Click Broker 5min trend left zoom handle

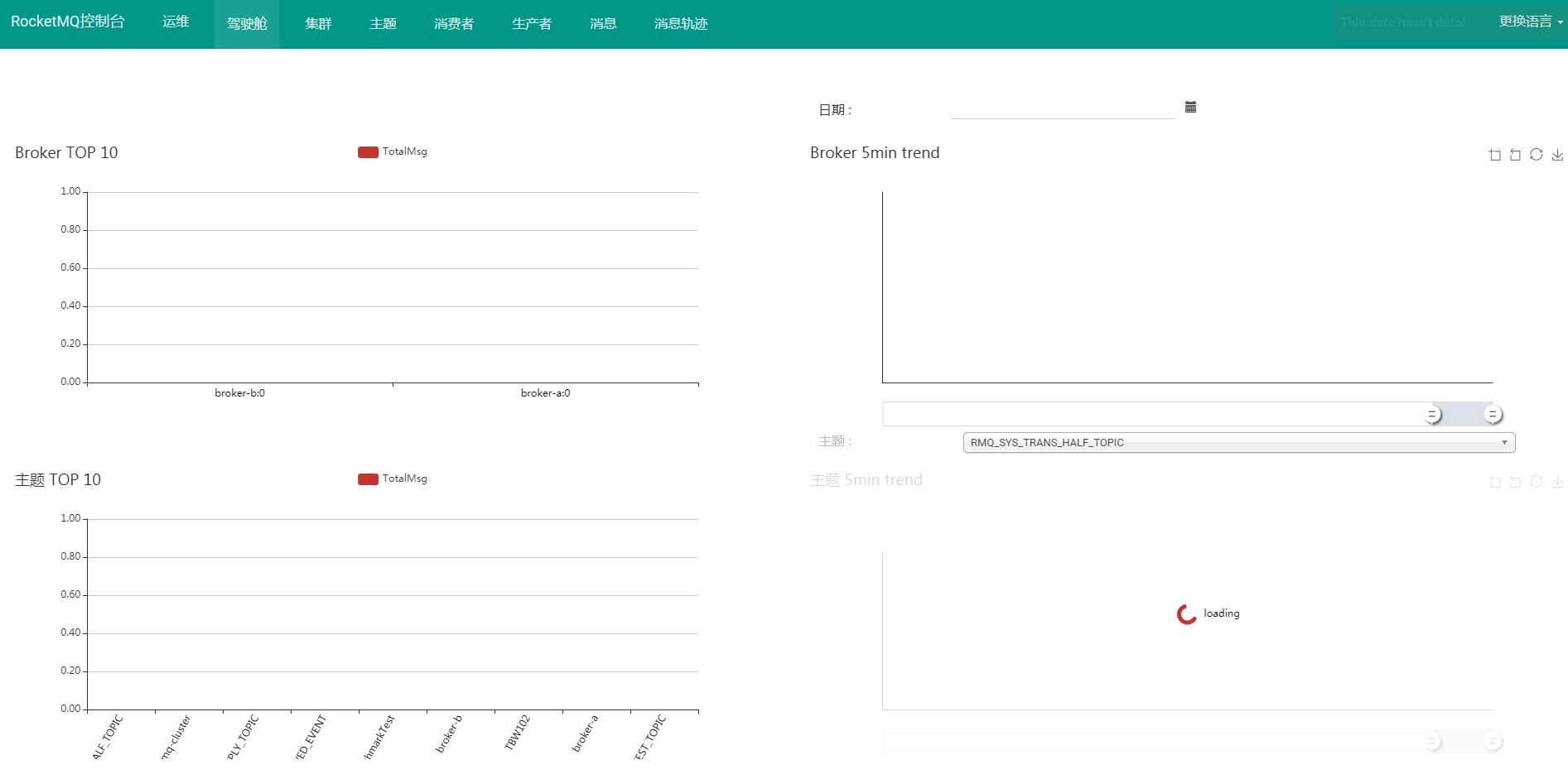pyautogui.click(x=1432, y=415)
